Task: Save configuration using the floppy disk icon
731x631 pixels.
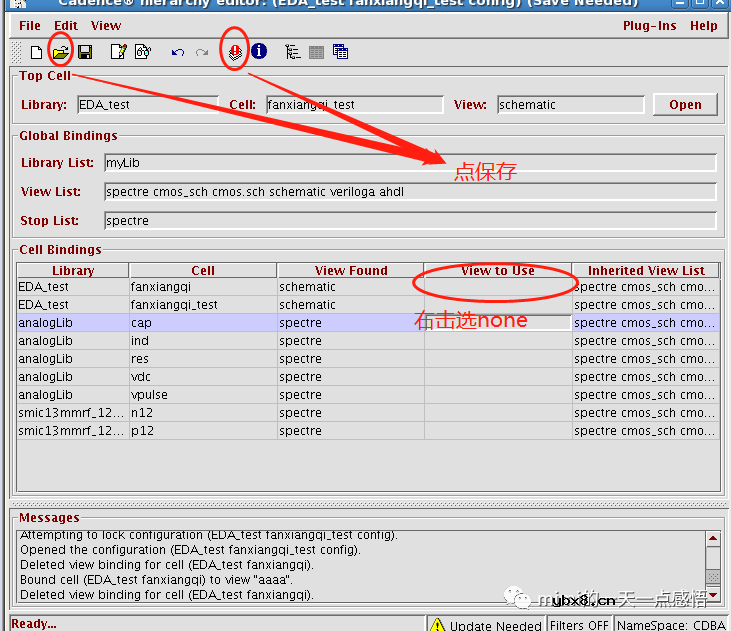Action: point(85,52)
